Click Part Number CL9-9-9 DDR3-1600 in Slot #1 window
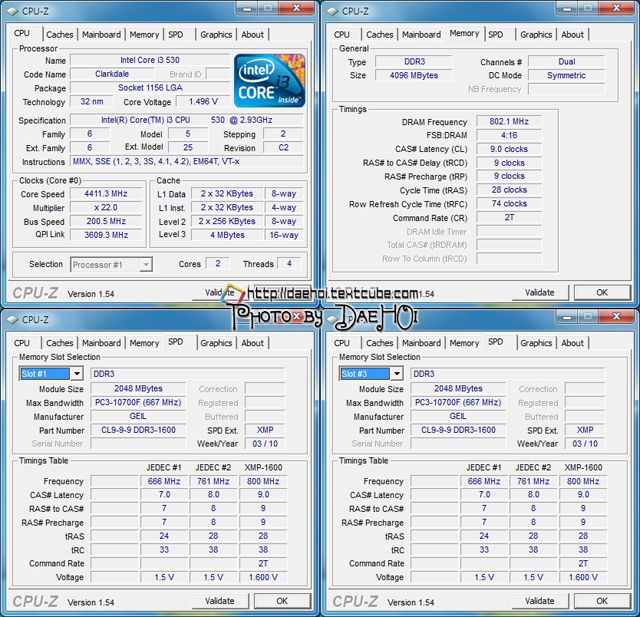Screen dimensions: 640x617 138,430
